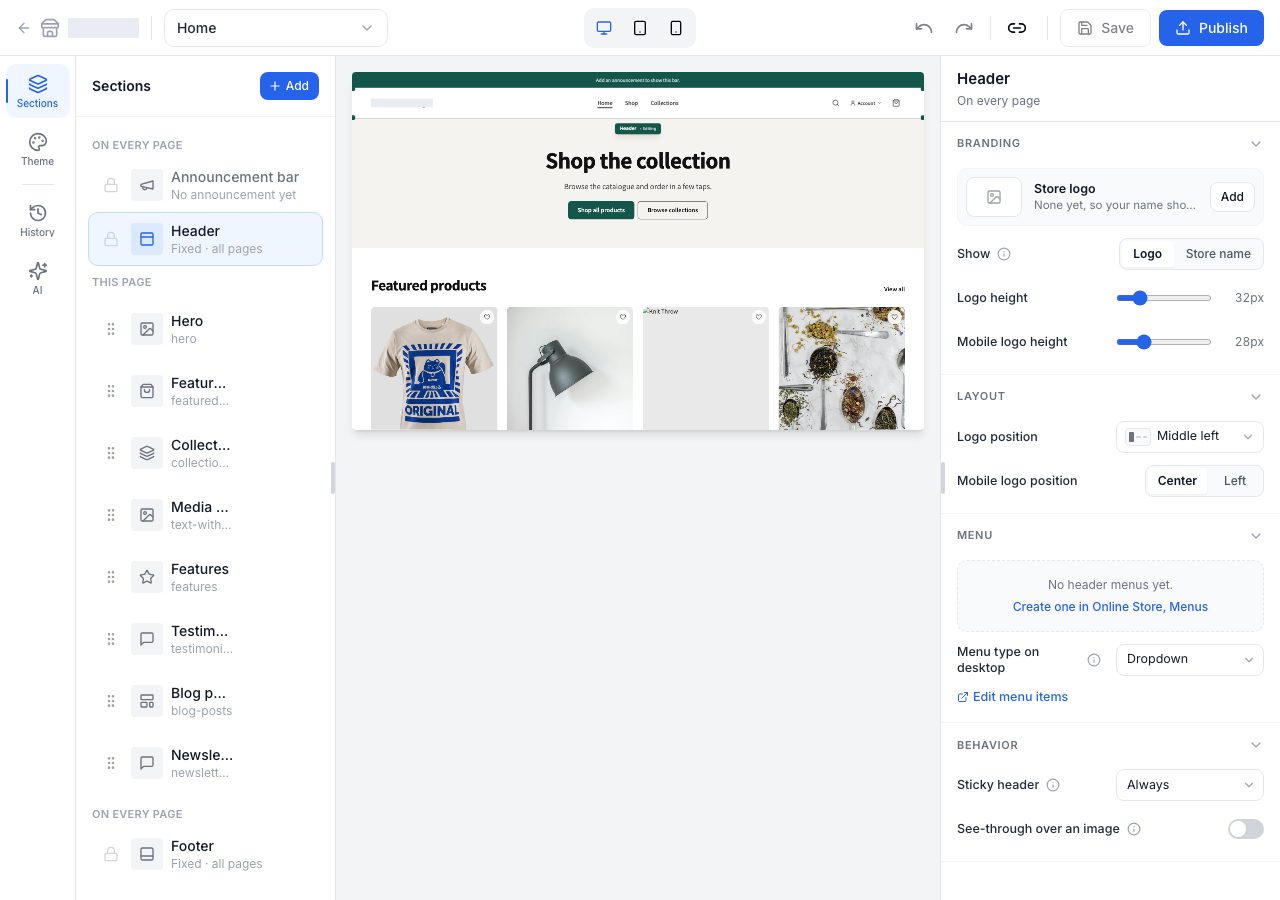Screen dimensions: 1280x900
Task: Toggle See-through over an image switch
Action: pyautogui.click(x=1246, y=829)
